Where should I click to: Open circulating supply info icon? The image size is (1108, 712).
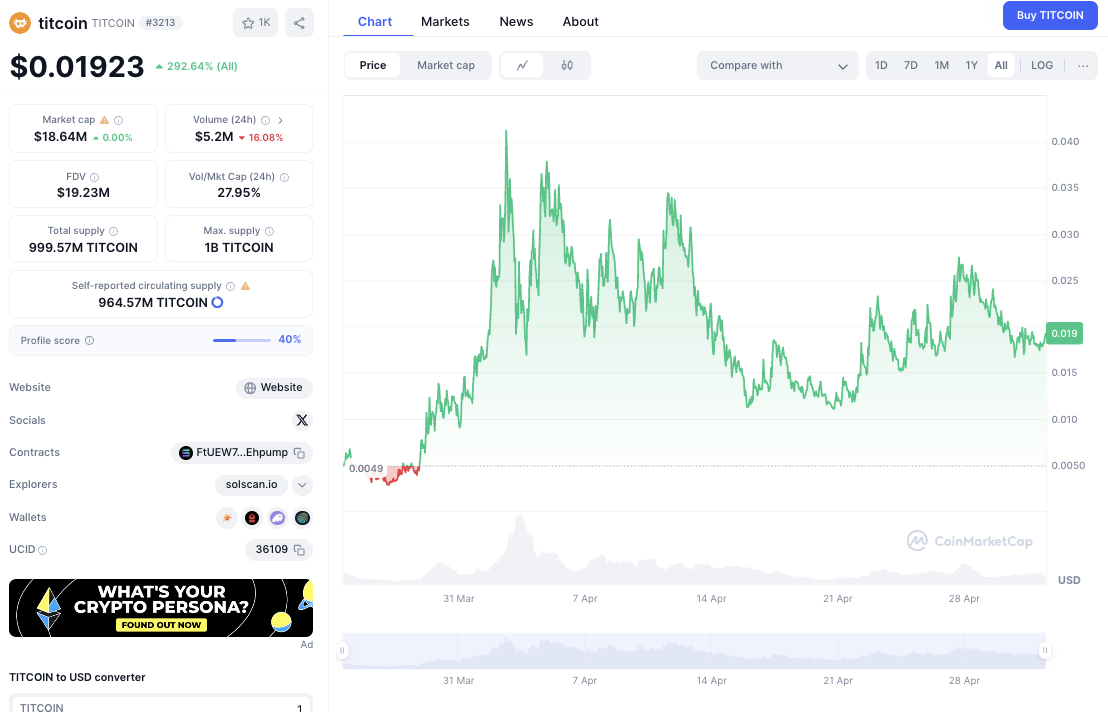(x=230, y=286)
